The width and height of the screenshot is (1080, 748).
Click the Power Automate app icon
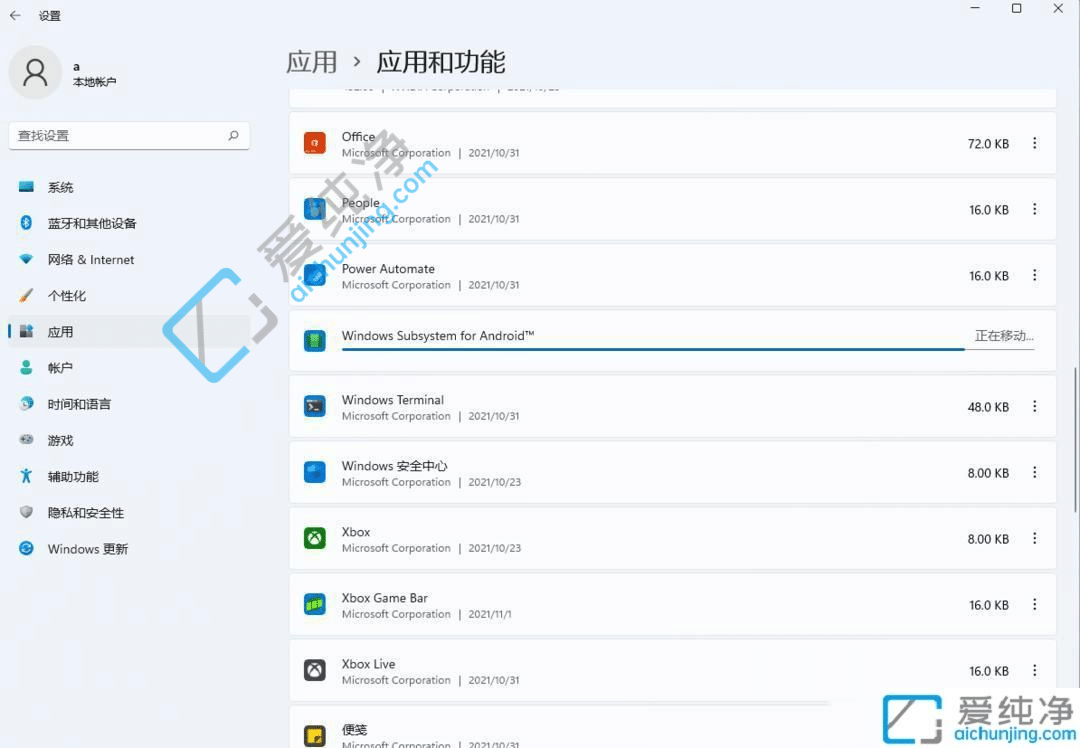click(x=315, y=276)
